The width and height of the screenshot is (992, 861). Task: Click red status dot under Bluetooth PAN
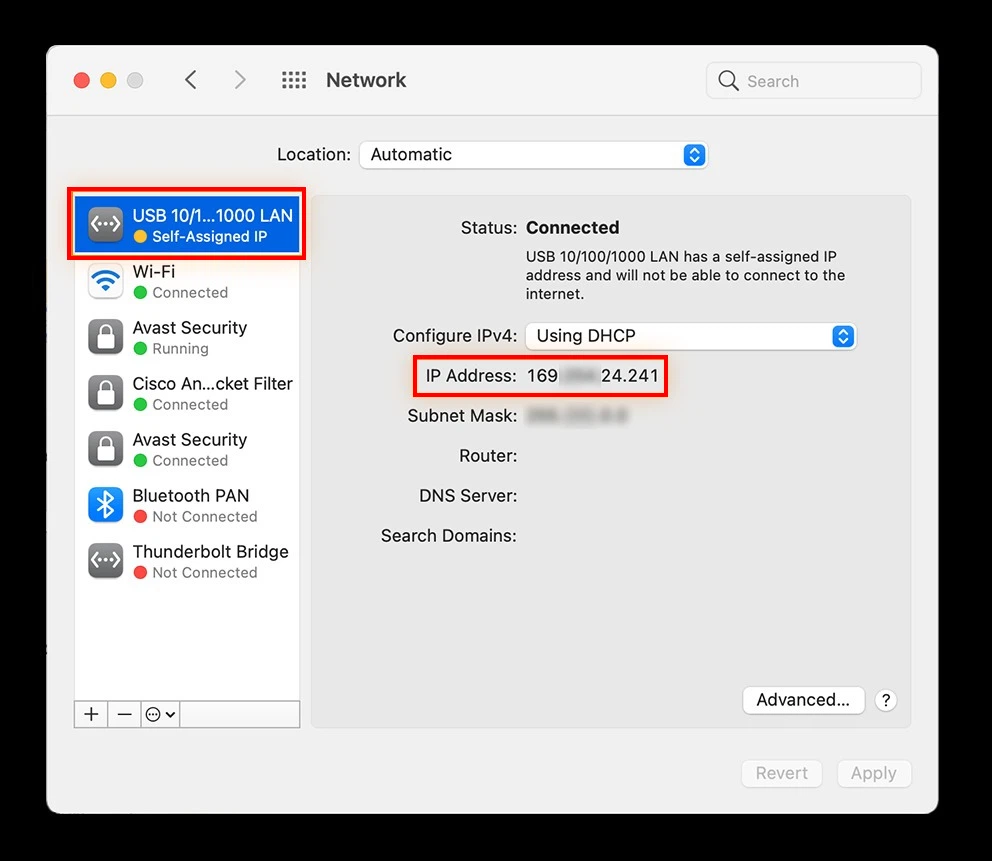point(140,516)
